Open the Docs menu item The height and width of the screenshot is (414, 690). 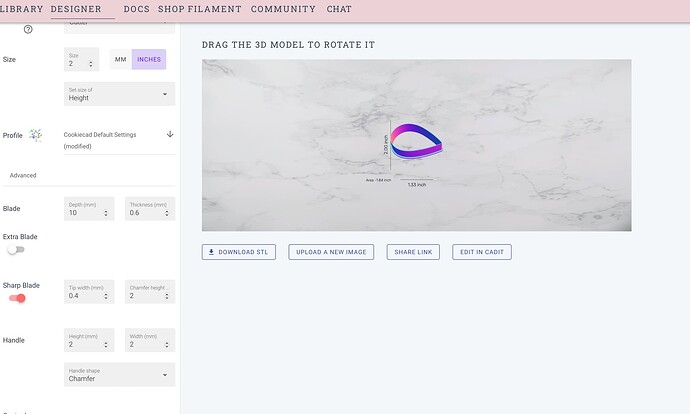[136, 9]
